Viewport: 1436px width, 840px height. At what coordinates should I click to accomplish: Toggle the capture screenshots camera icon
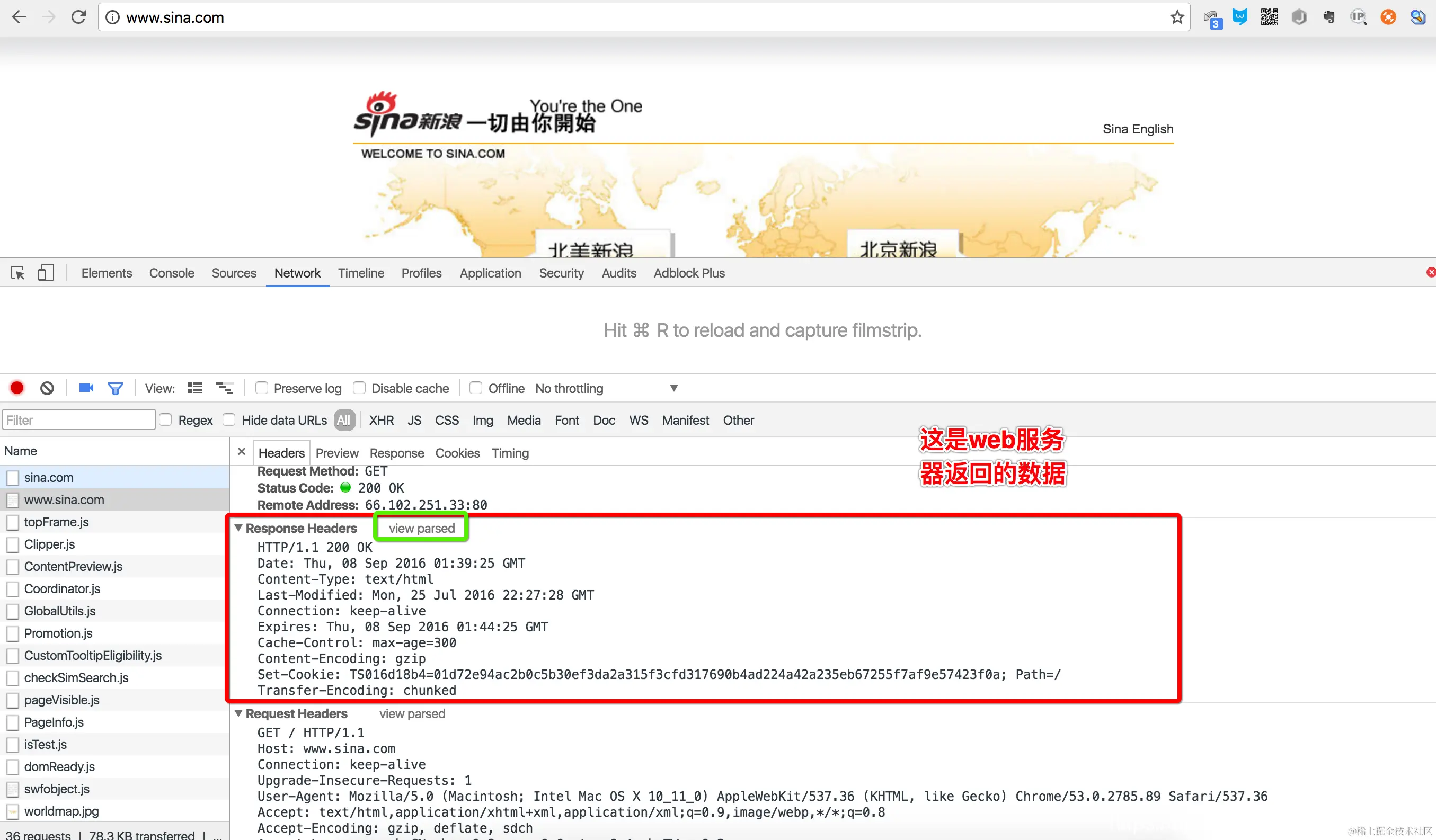tap(86, 388)
